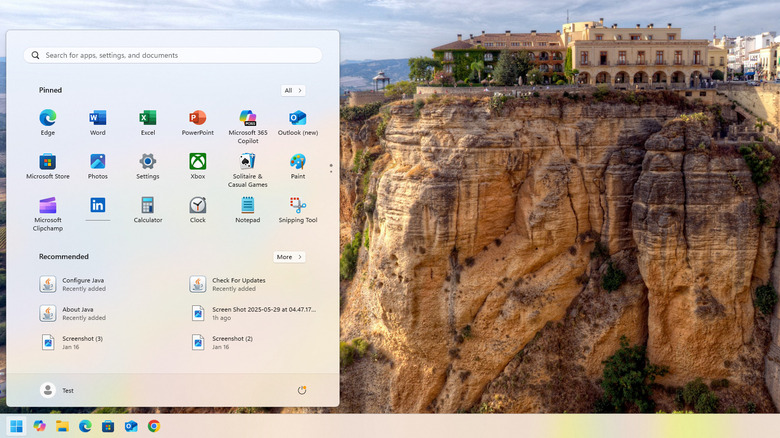Expand the All apps list
Viewport: 780px width, 438px height.
click(291, 90)
